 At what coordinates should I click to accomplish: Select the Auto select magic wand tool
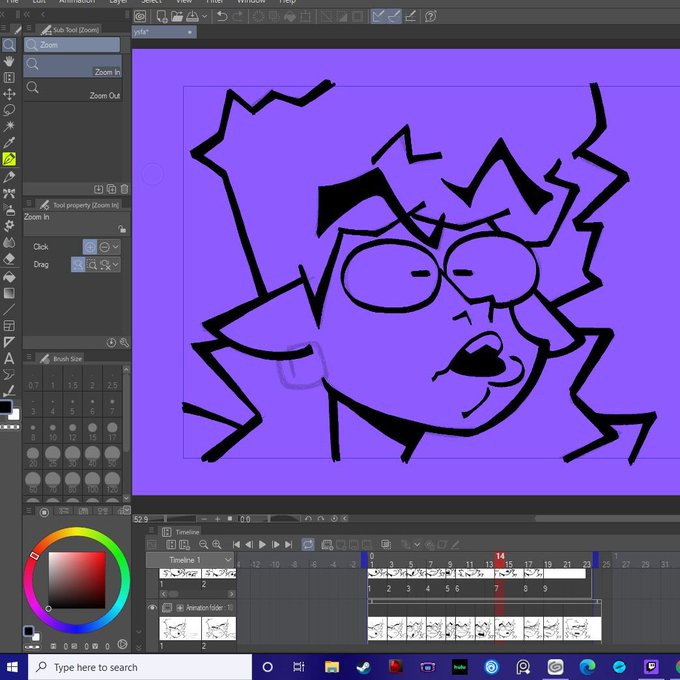(x=9, y=126)
